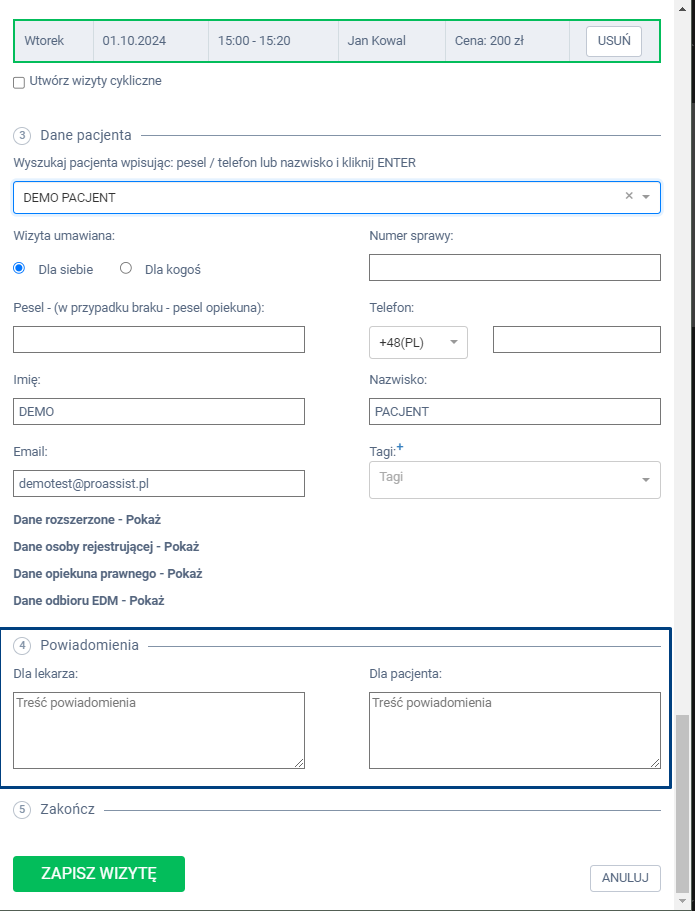Open the patient search dropdown arrow
Viewport: 695px width, 911px height.
click(x=646, y=197)
